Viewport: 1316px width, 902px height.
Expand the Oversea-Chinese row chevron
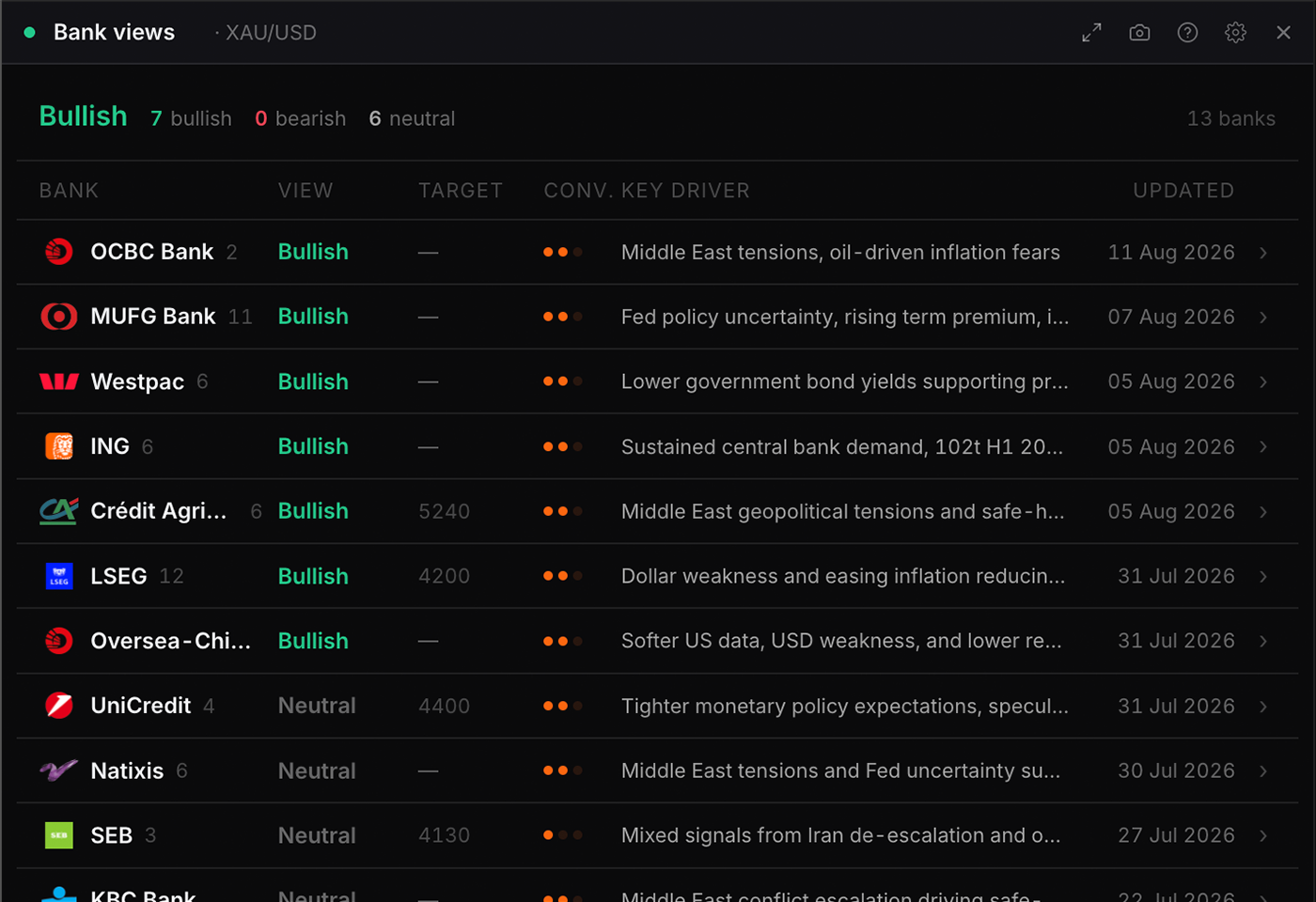[x=1263, y=642]
